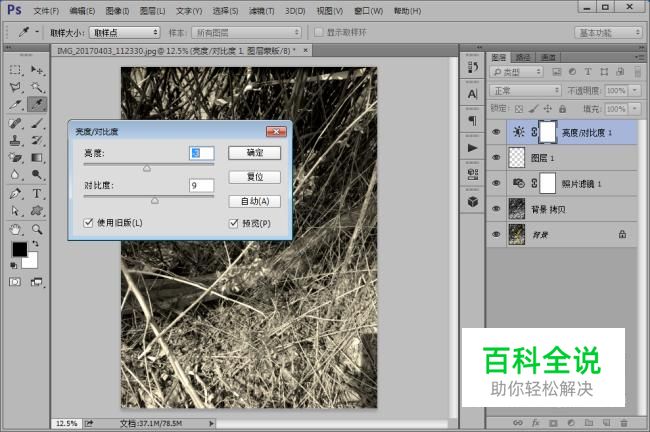Select the Eraser tool
650x432 pixels.
(x=15, y=158)
